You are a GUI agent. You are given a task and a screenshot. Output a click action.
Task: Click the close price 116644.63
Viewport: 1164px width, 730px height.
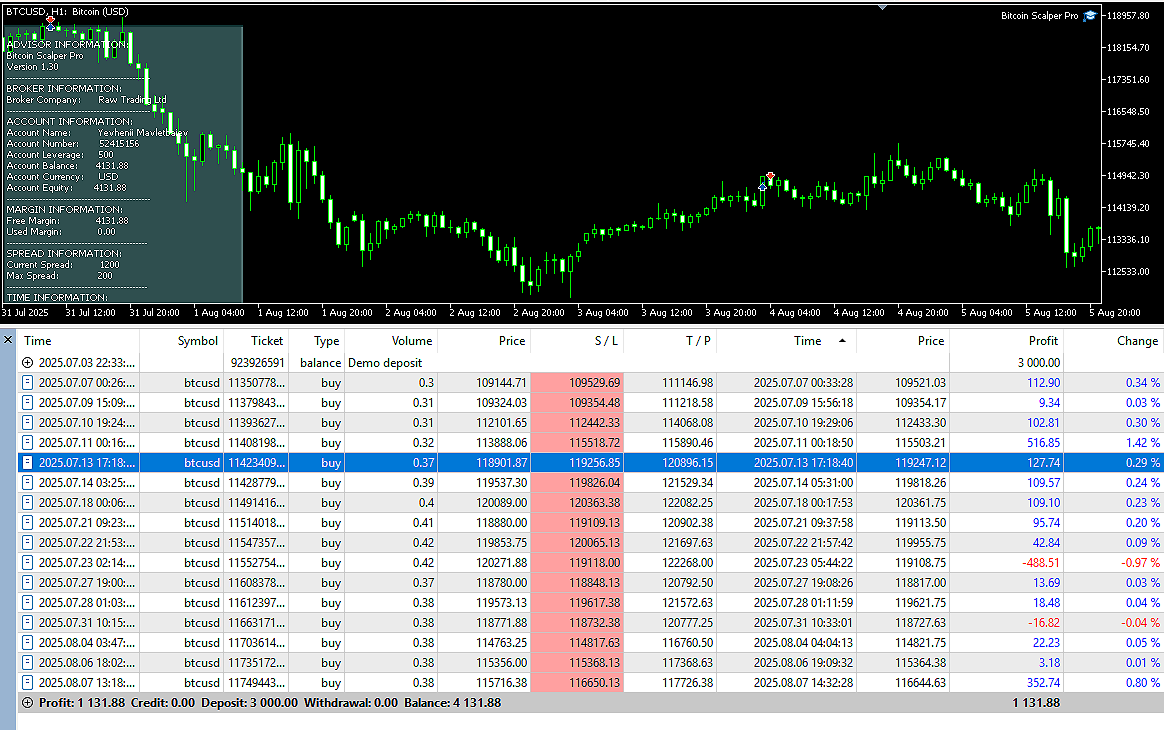point(921,682)
